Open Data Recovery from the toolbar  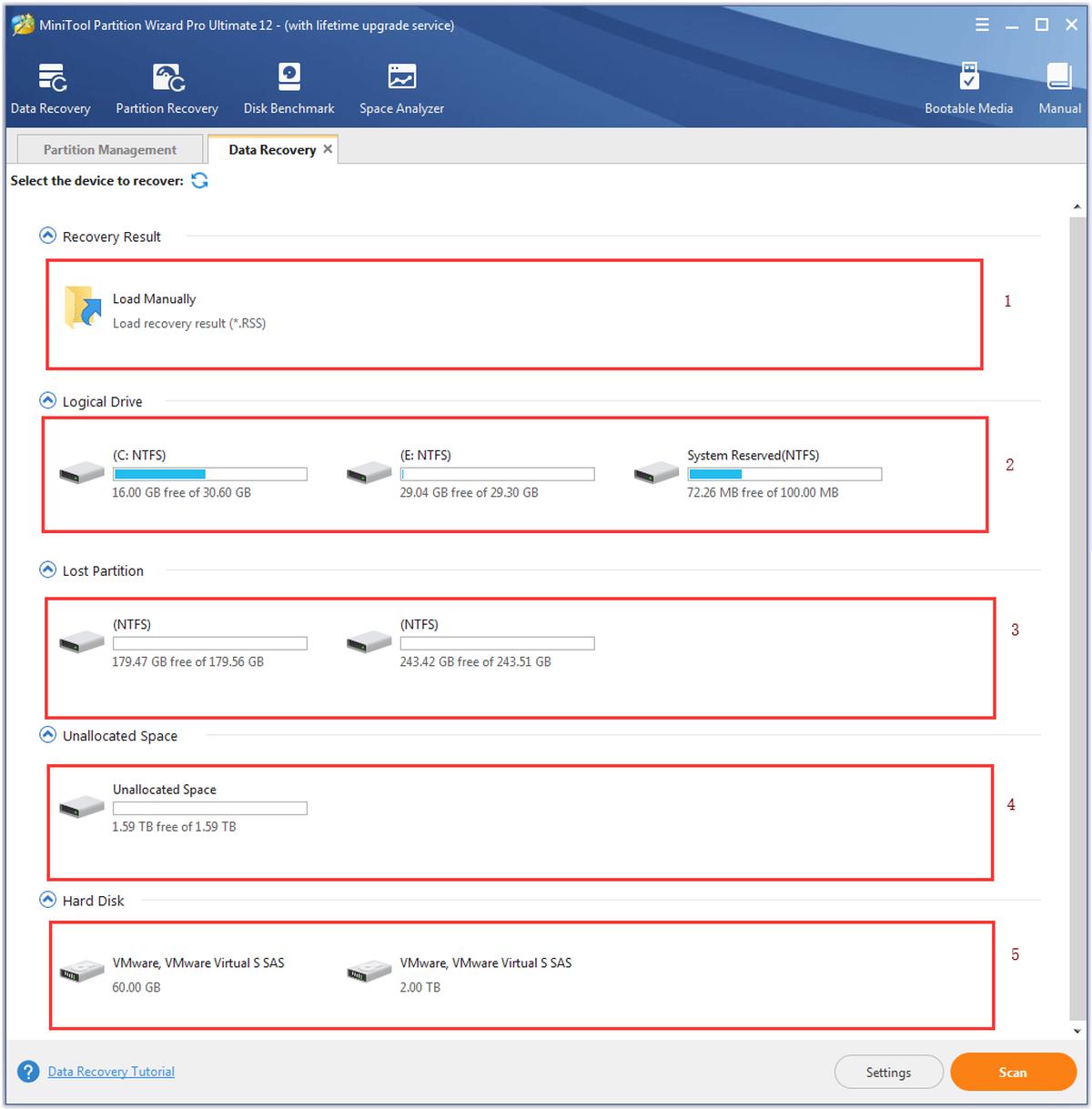tap(51, 89)
